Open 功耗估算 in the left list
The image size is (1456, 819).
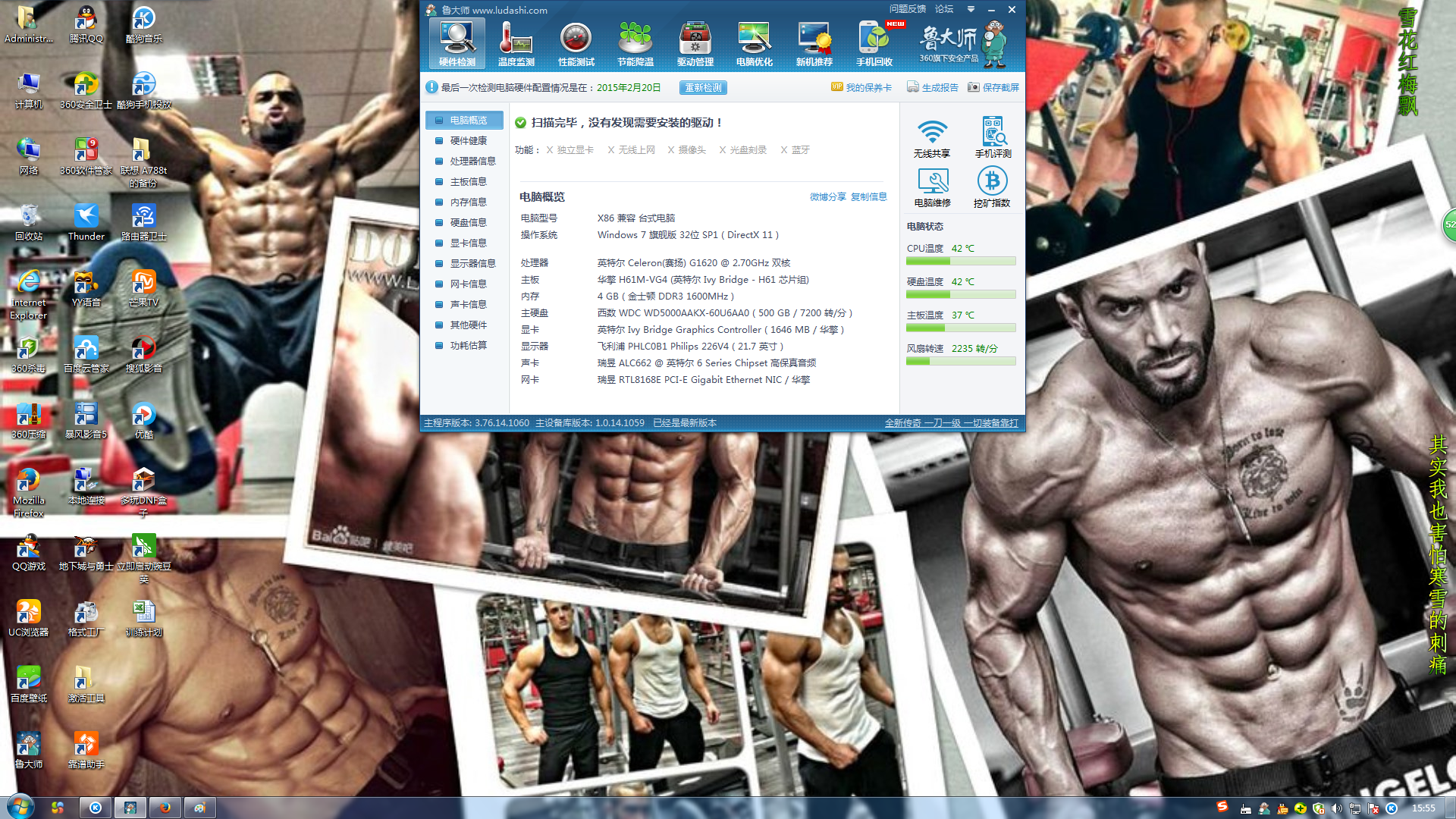468,346
